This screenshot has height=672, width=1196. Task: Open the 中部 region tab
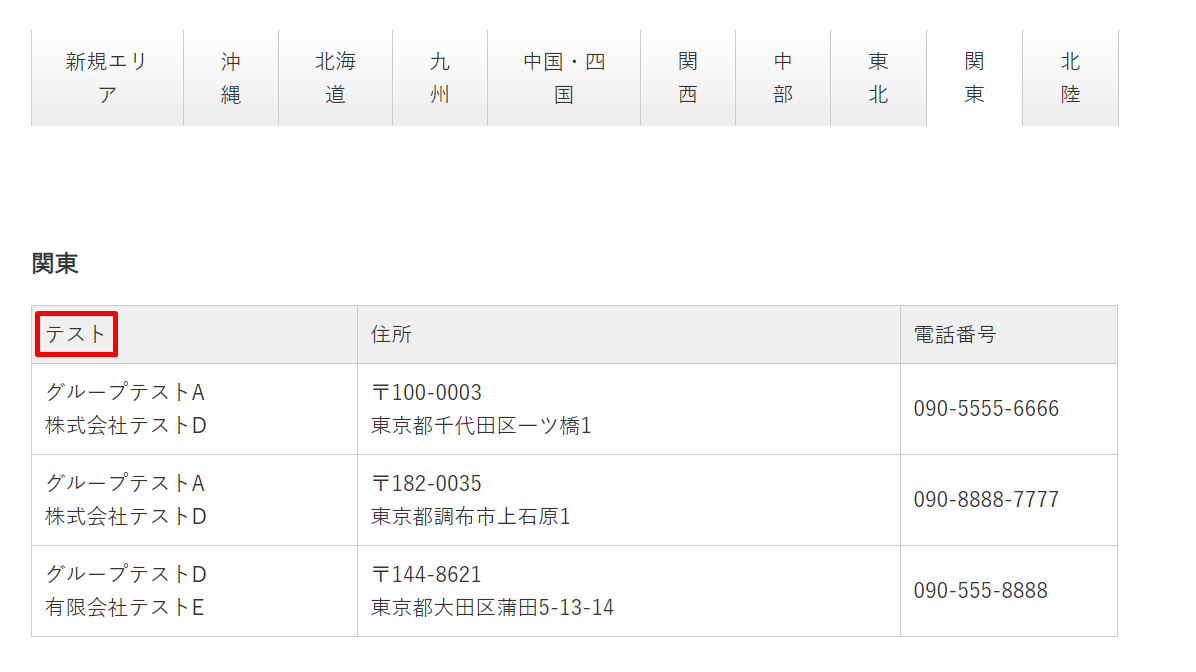pyautogui.click(x=783, y=78)
